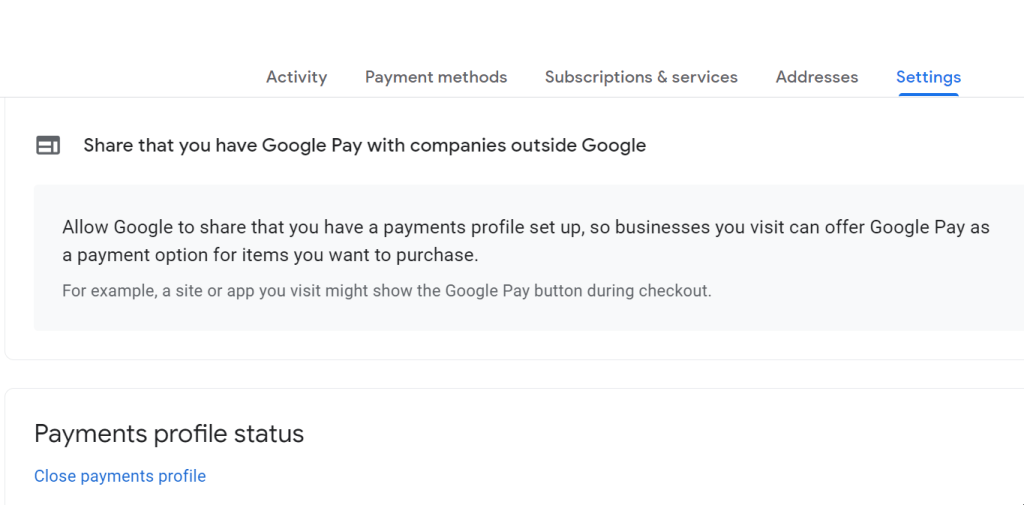This screenshot has height=505, width=1024.
Task: Click the gap between the two cards
Action: pyautogui.click(x=500, y=374)
